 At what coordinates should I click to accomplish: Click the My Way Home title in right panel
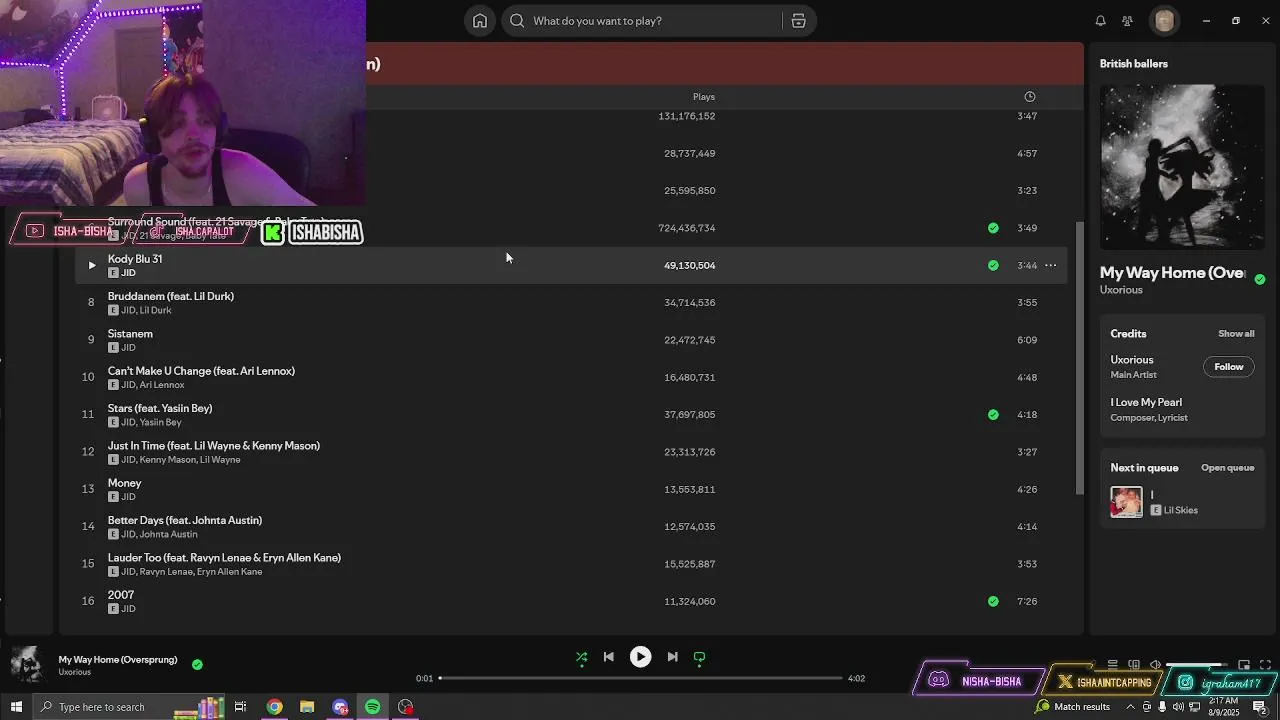(1172, 273)
